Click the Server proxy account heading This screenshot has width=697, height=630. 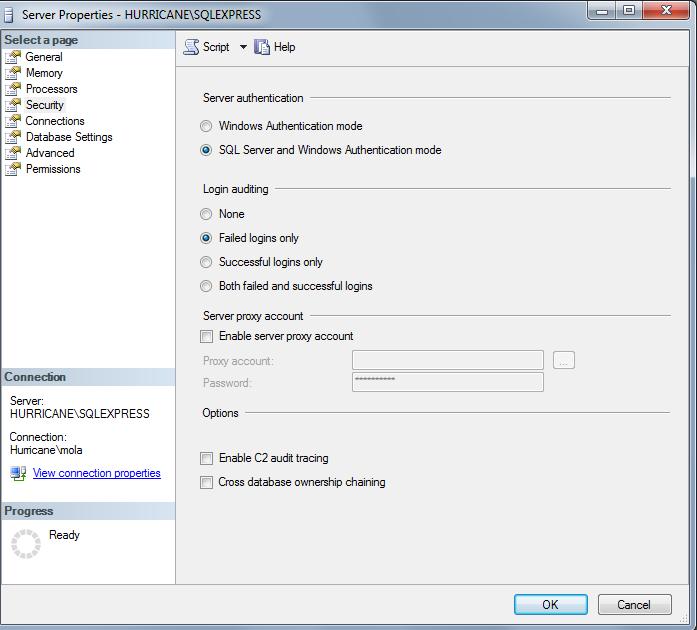[x=253, y=316]
